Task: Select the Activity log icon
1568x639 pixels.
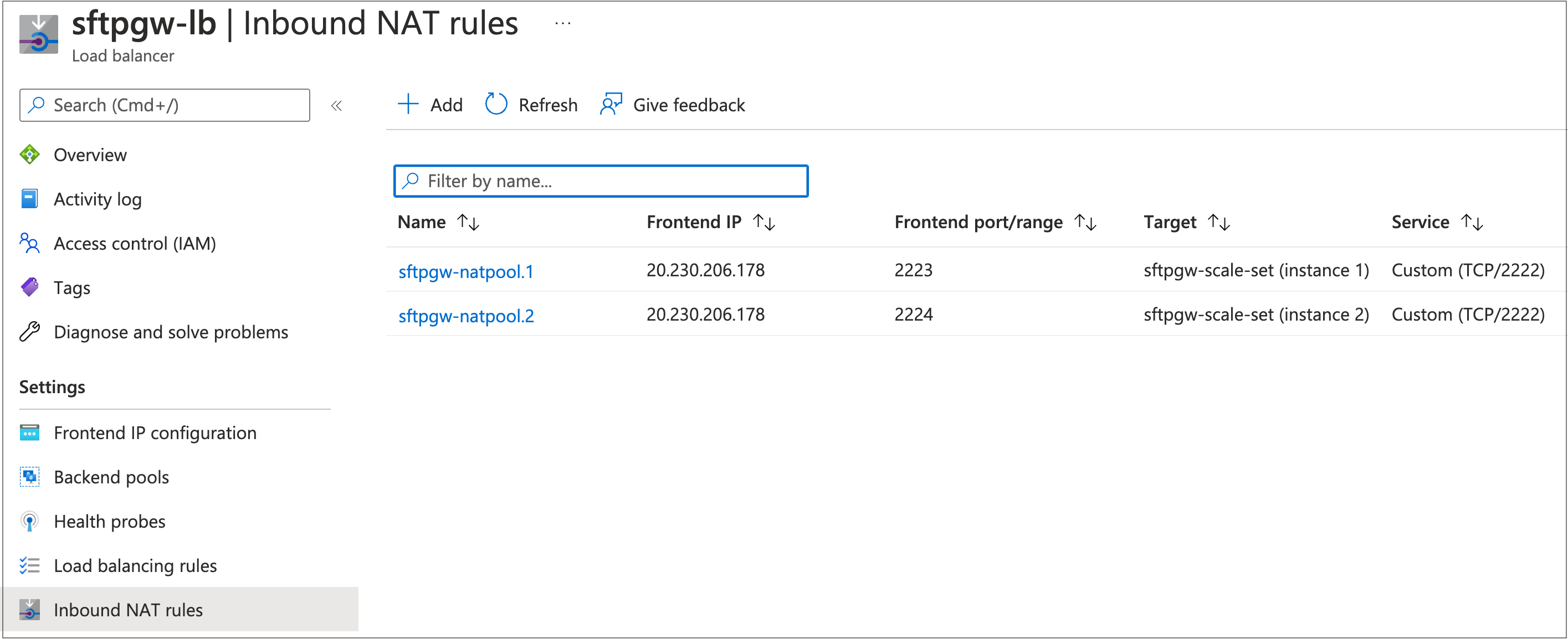Action: click(30, 198)
